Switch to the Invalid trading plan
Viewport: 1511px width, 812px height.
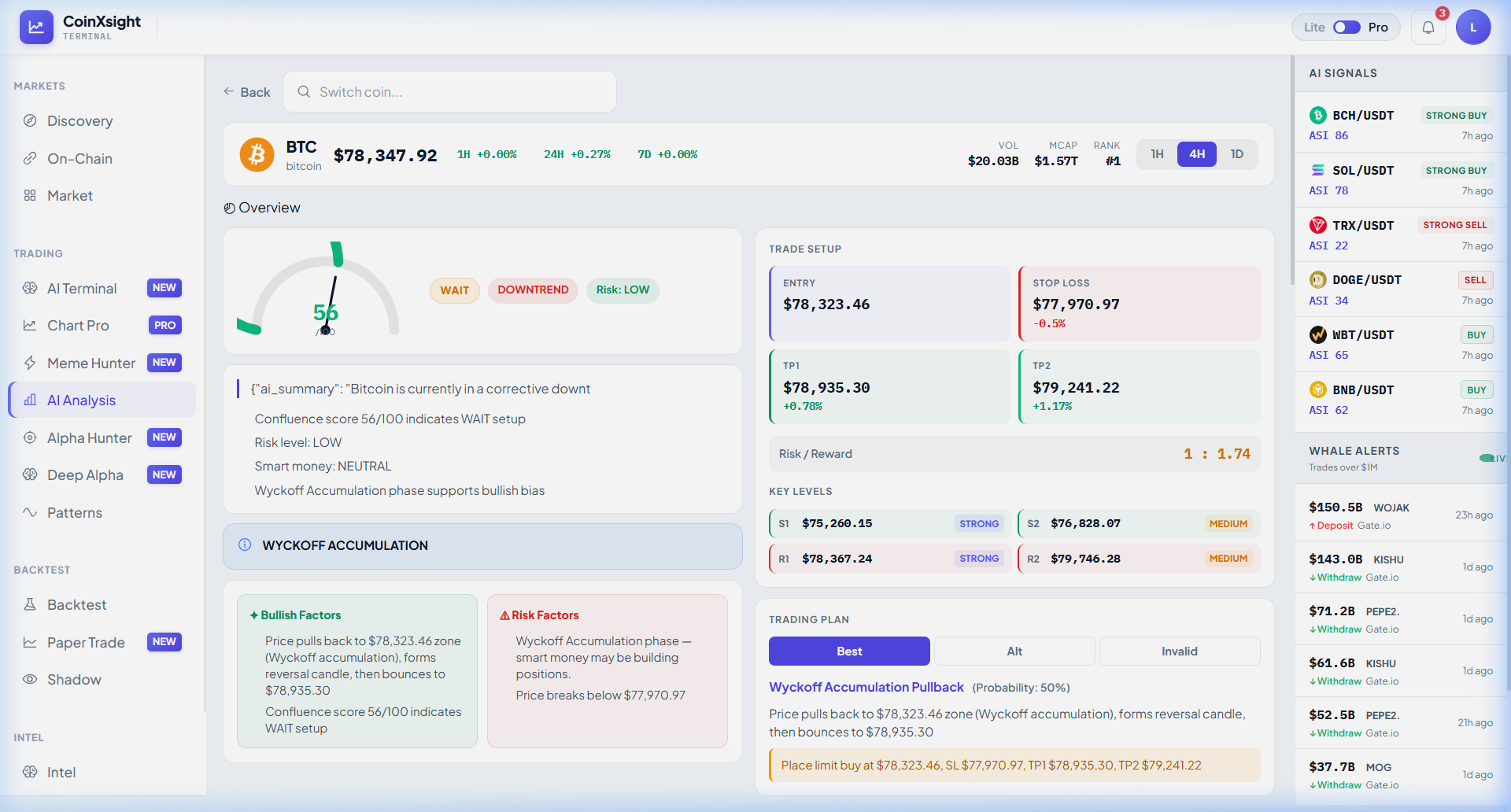[1180, 651]
